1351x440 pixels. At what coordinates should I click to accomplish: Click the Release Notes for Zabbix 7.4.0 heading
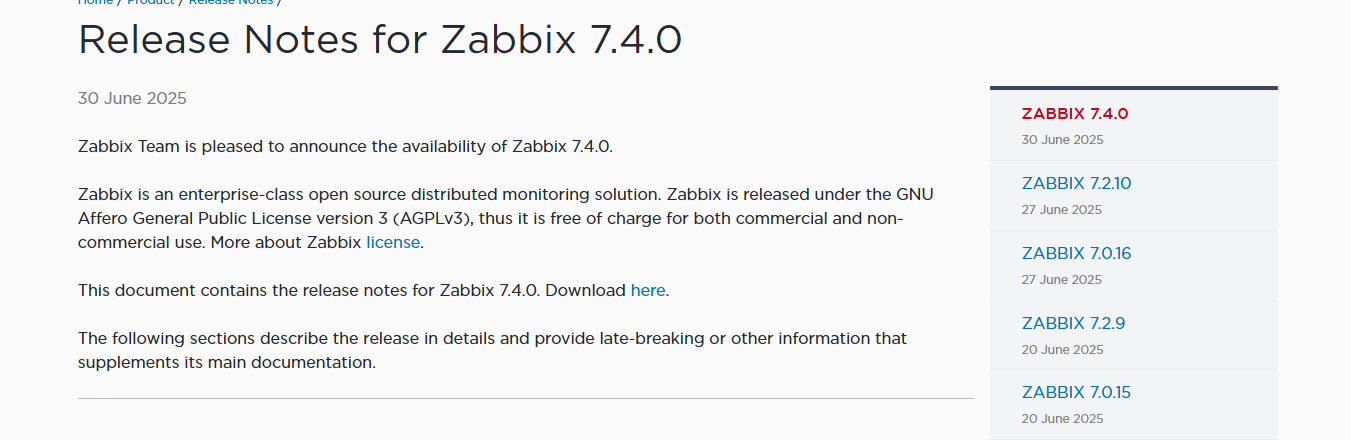pyautogui.click(x=380, y=40)
